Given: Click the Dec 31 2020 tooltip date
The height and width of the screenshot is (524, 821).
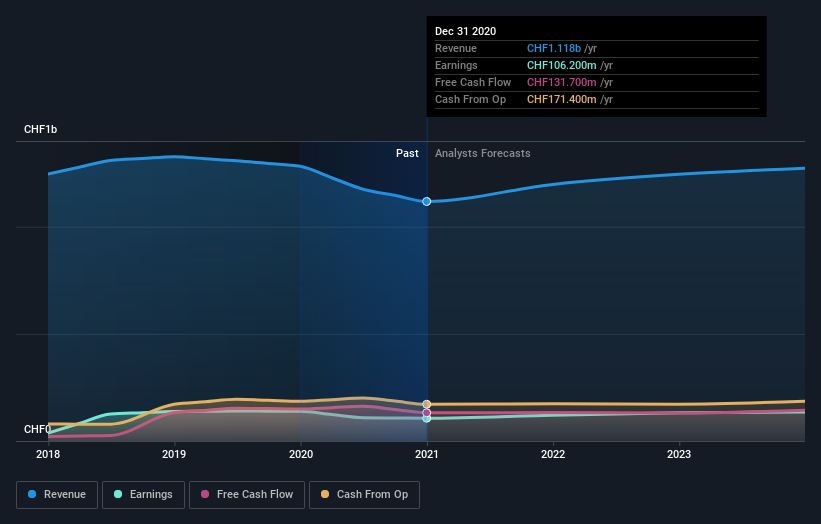Looking at the screenshot, I should click(465, 31).
